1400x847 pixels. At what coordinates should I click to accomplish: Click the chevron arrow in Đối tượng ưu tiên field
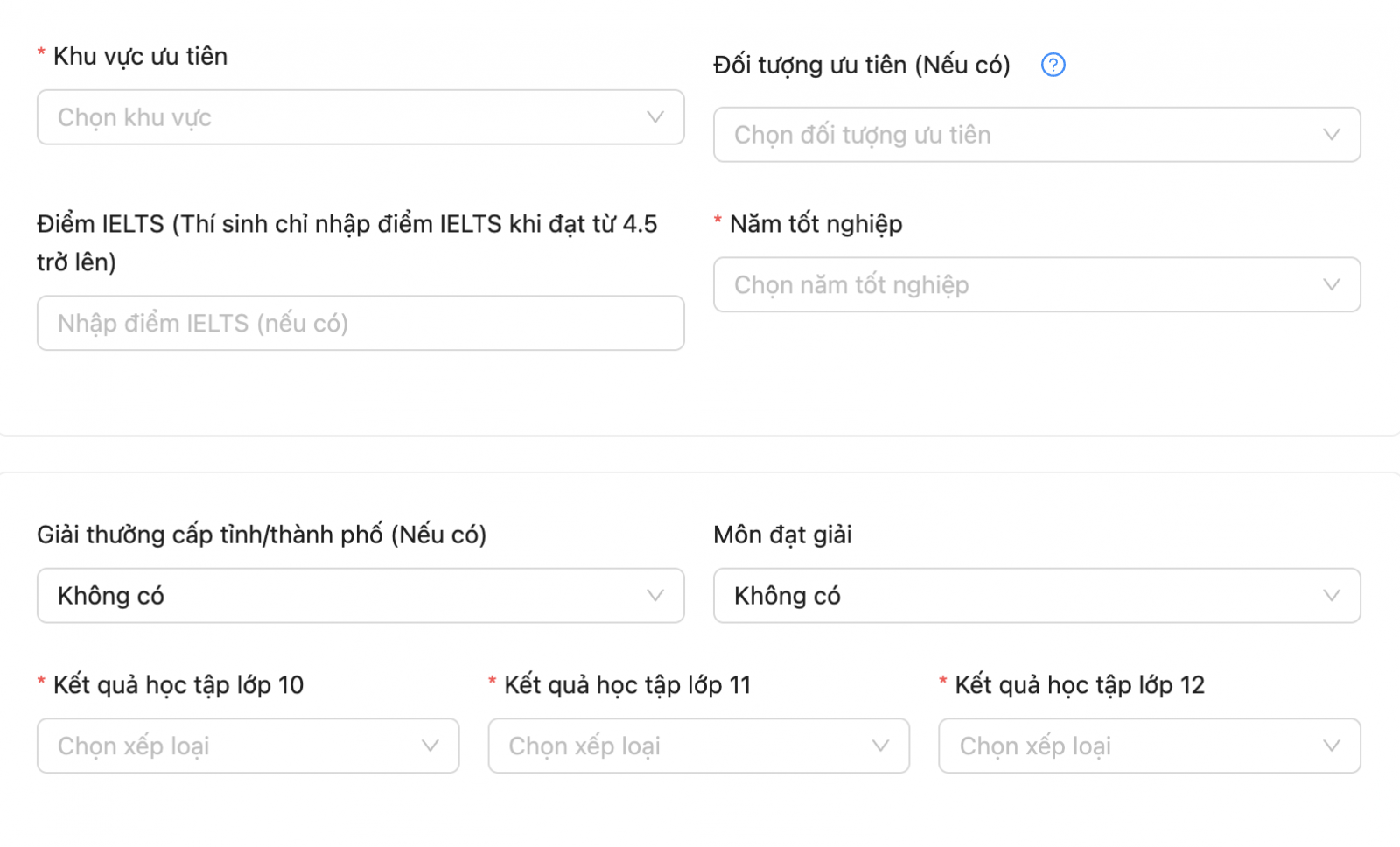click(1331, 135)
